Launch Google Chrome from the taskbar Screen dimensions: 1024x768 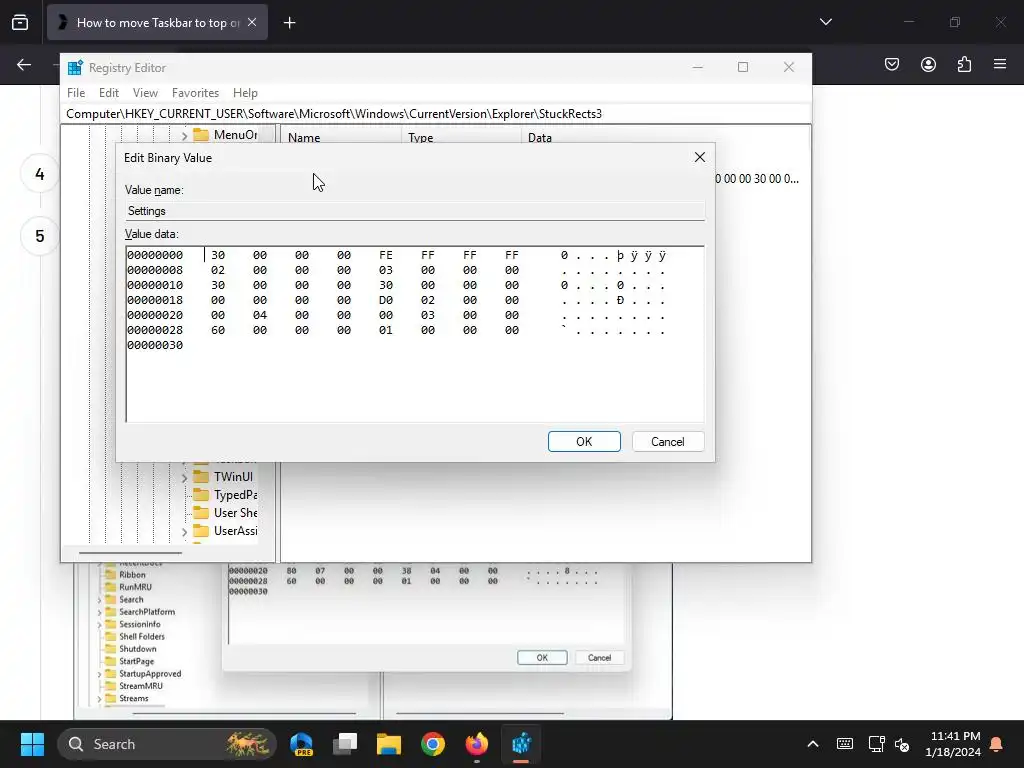click(432, 744)
